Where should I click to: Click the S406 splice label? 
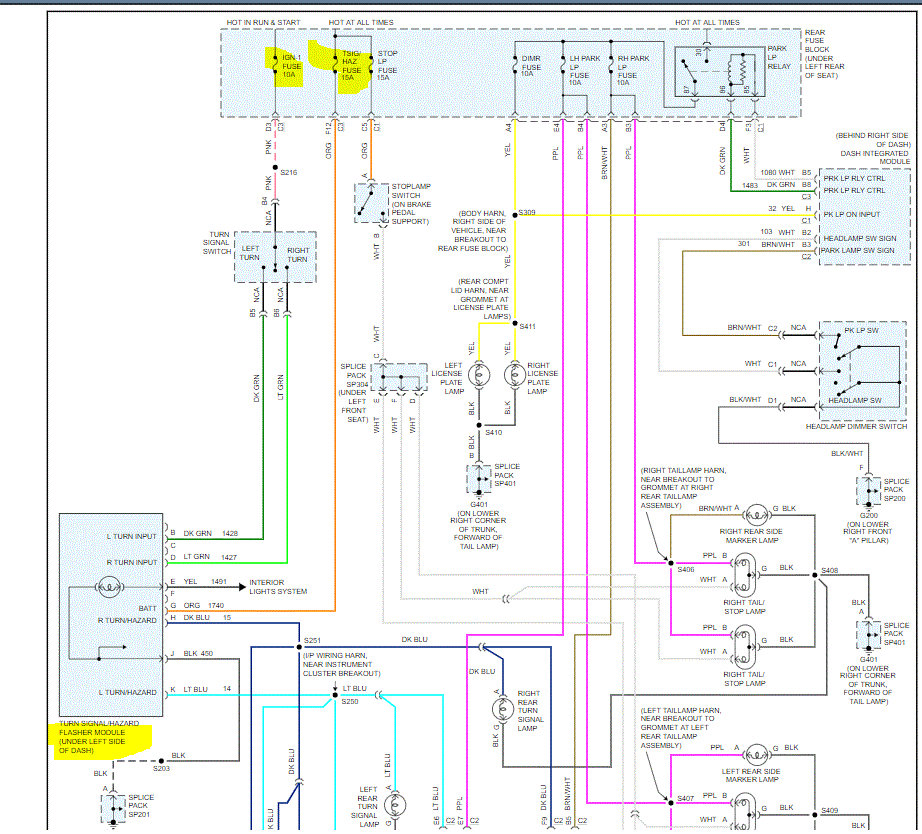pyautogui.click(x=686, y=570)
